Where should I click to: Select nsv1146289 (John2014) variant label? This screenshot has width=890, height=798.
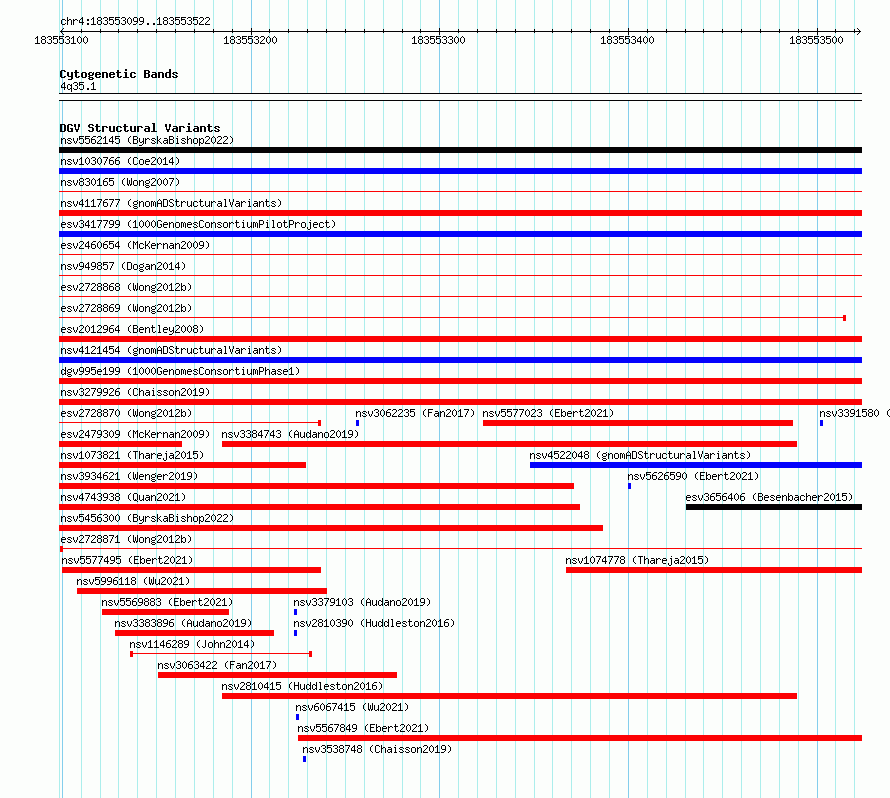point(192,644)
